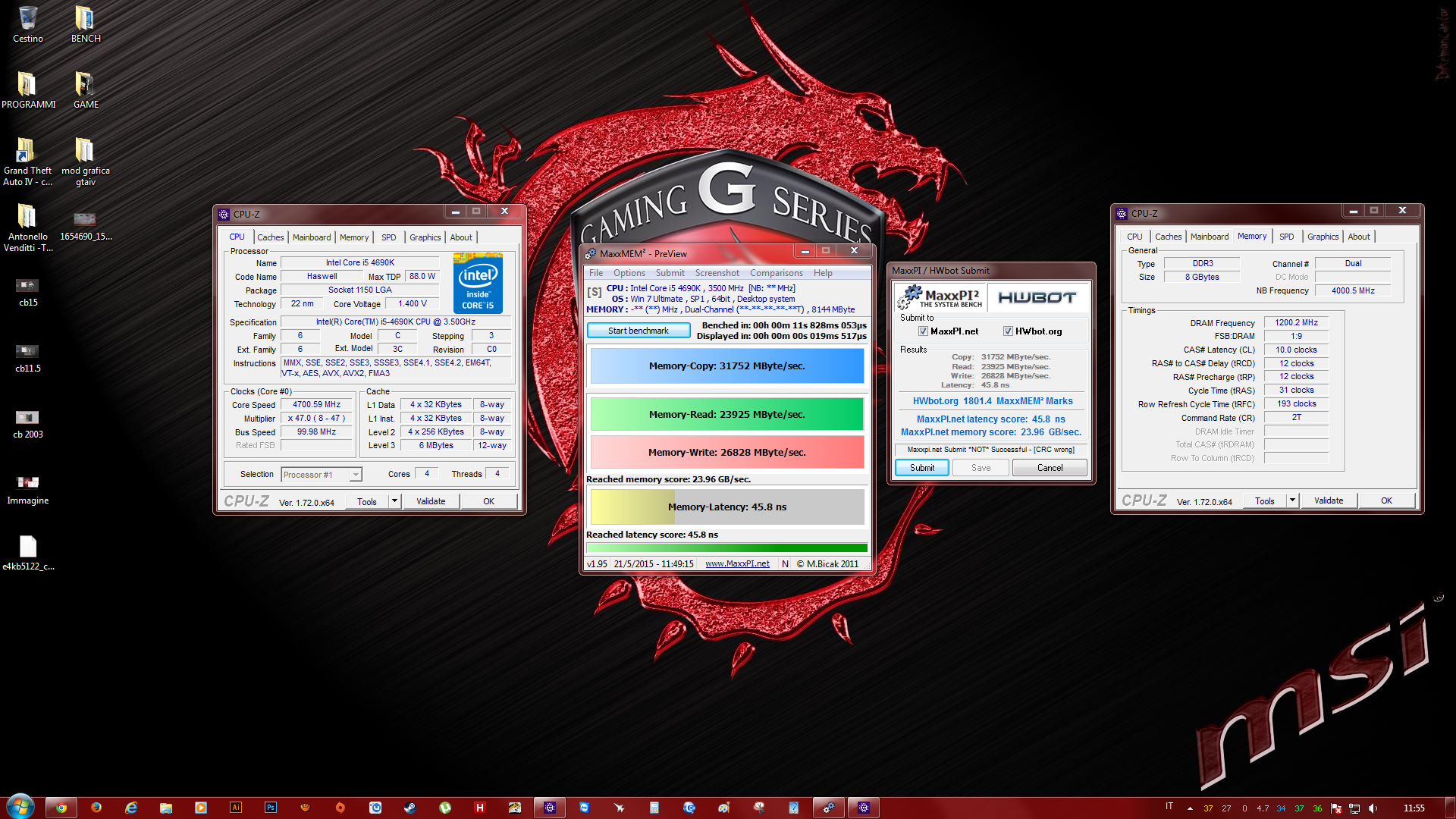Open Windows Explorer from taskbar

pyautogui.click(x=166, y=808)
